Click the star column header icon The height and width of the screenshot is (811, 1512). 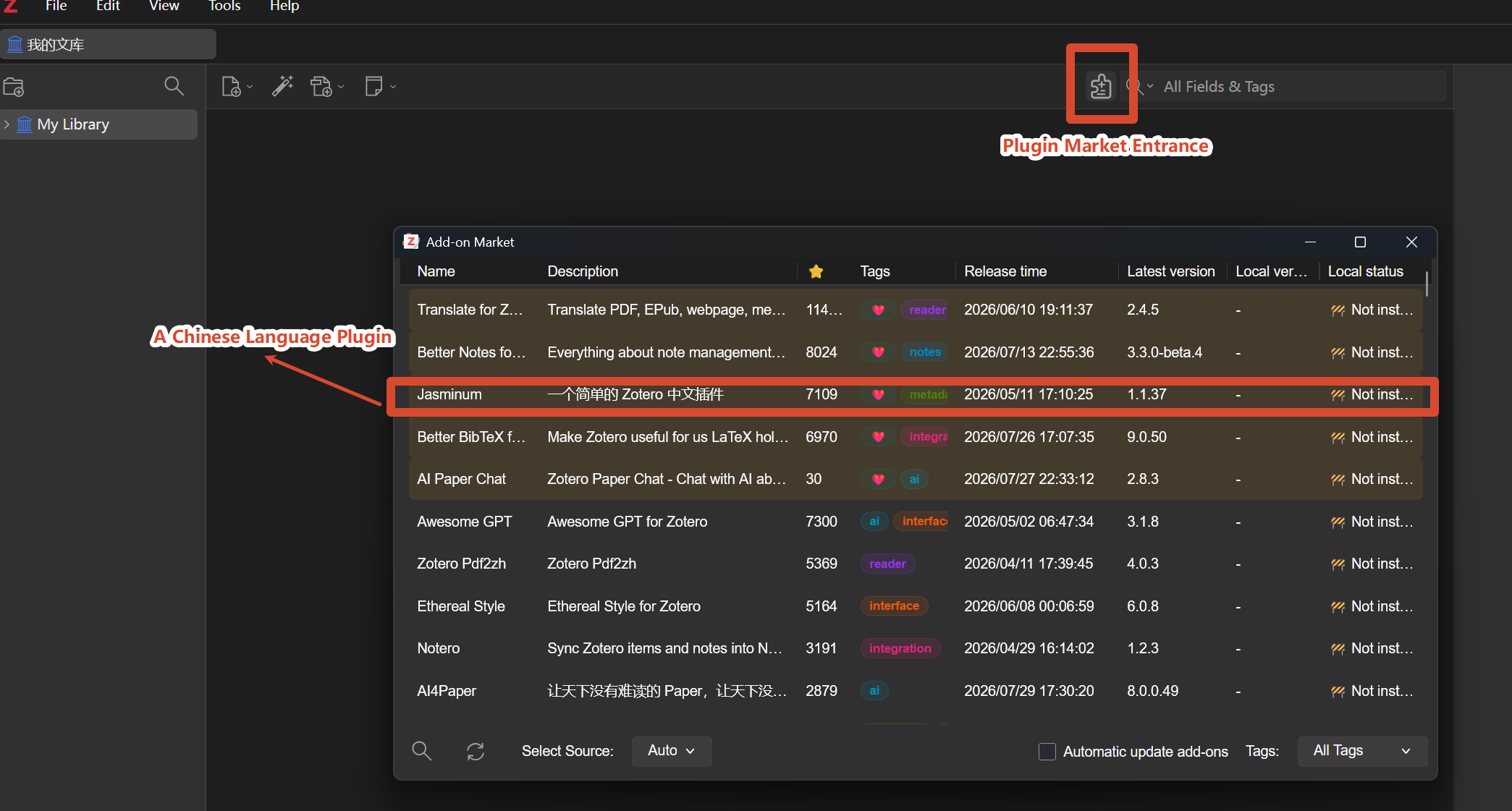816,271
